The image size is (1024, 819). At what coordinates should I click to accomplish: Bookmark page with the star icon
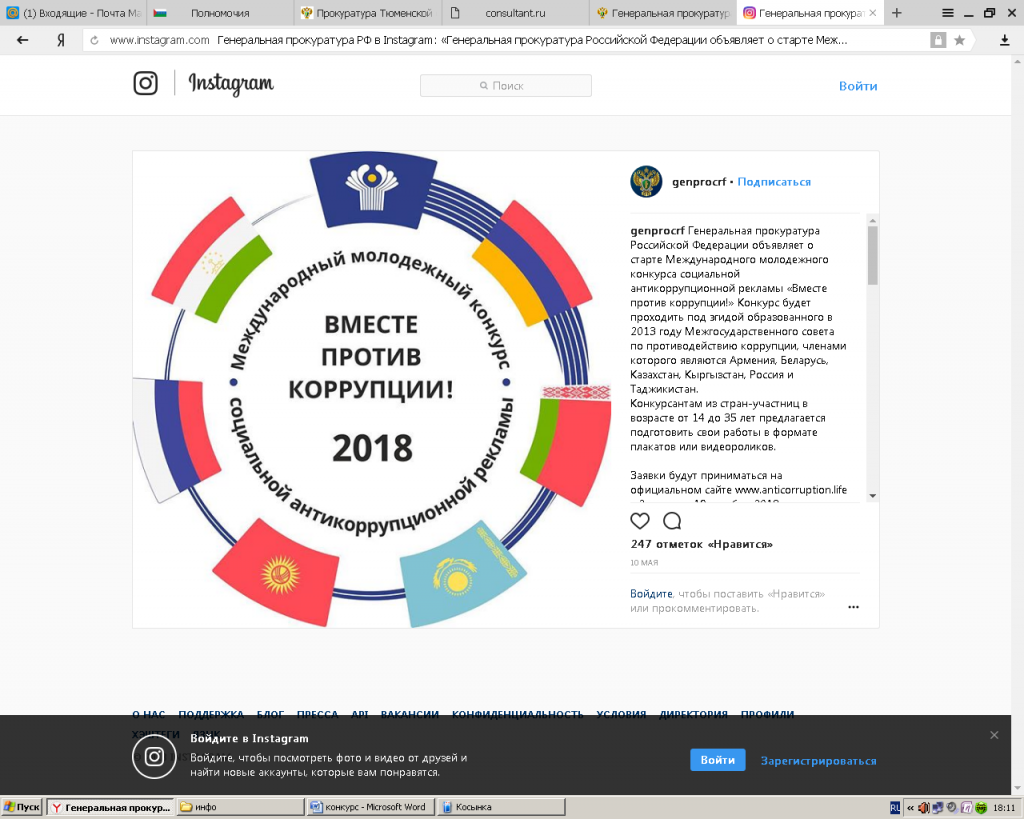click(x=960, y=40)
